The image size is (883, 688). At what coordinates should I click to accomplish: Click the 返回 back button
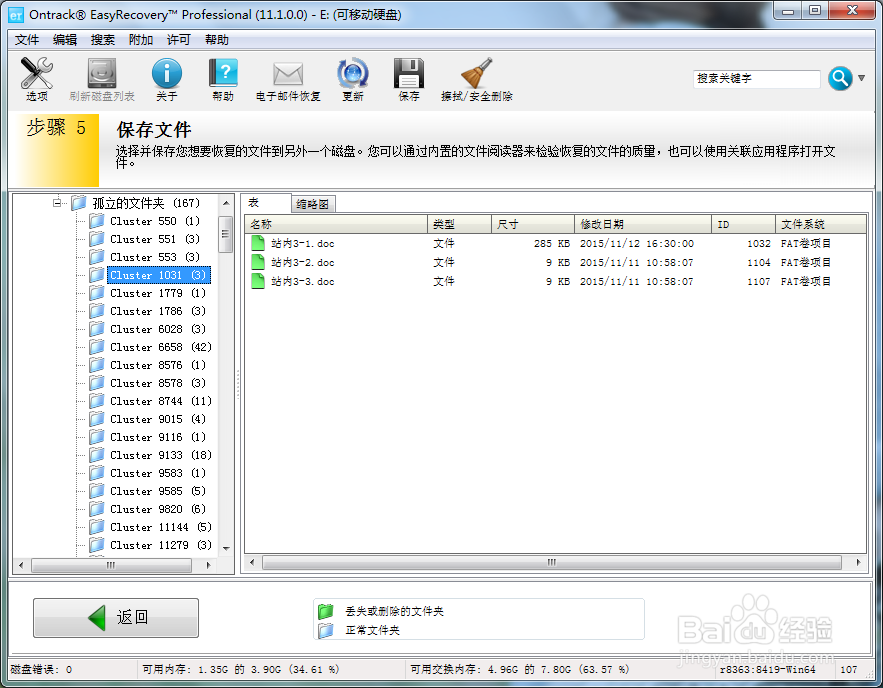116,618
